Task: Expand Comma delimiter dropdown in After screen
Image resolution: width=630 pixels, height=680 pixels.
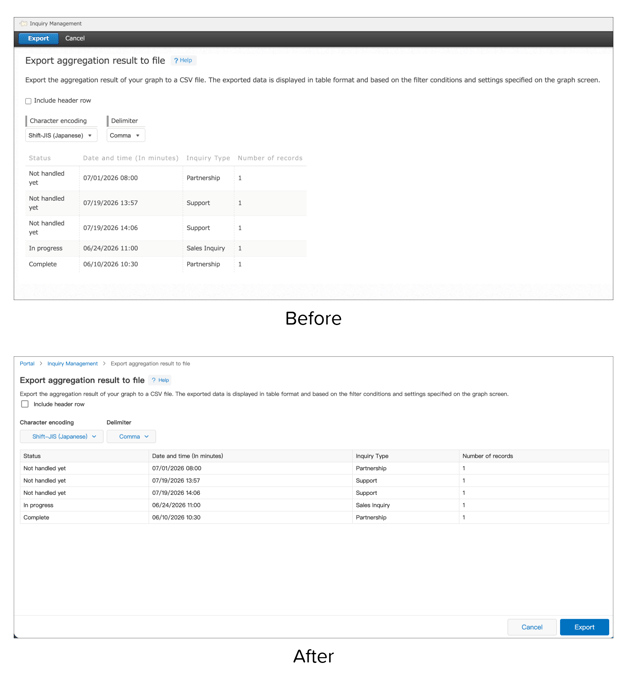Action: point(131,436)
